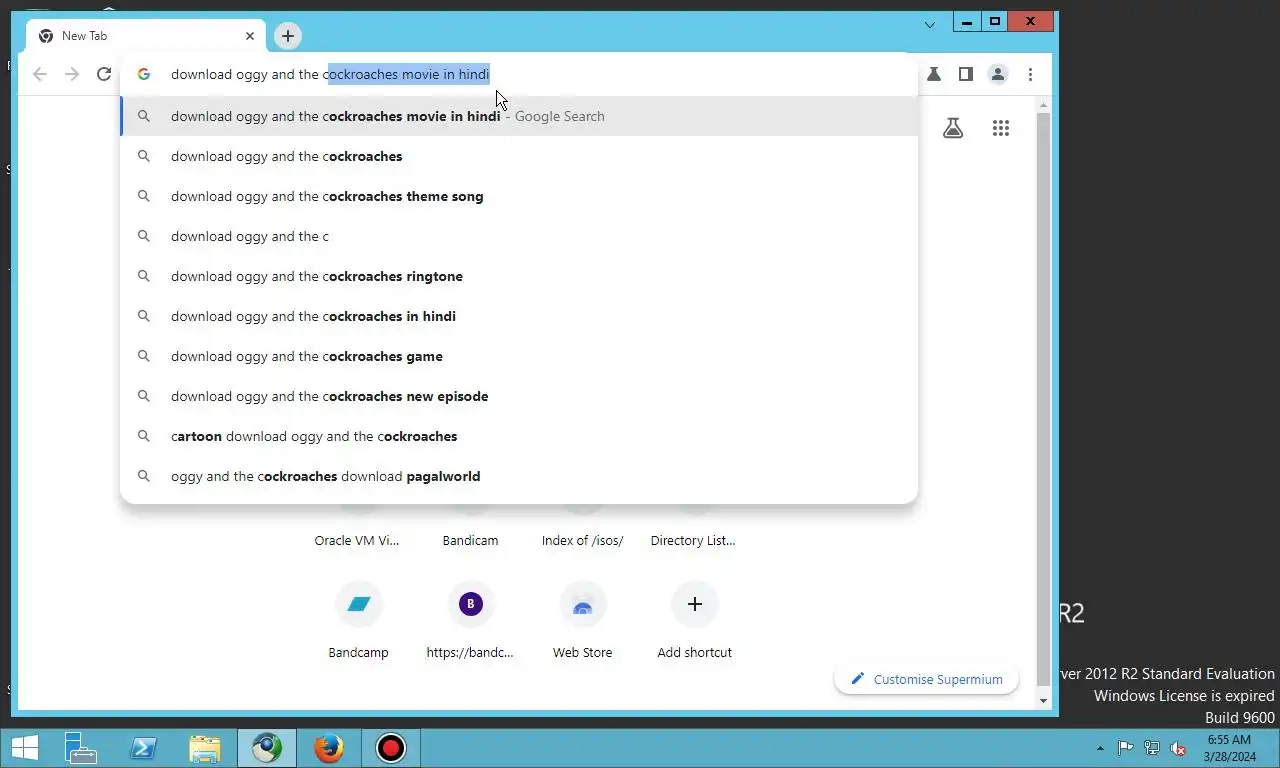The width and height of the screenshot is (1280, 768).
Task: Click the muted volume tray icon
Action: 1178,748
